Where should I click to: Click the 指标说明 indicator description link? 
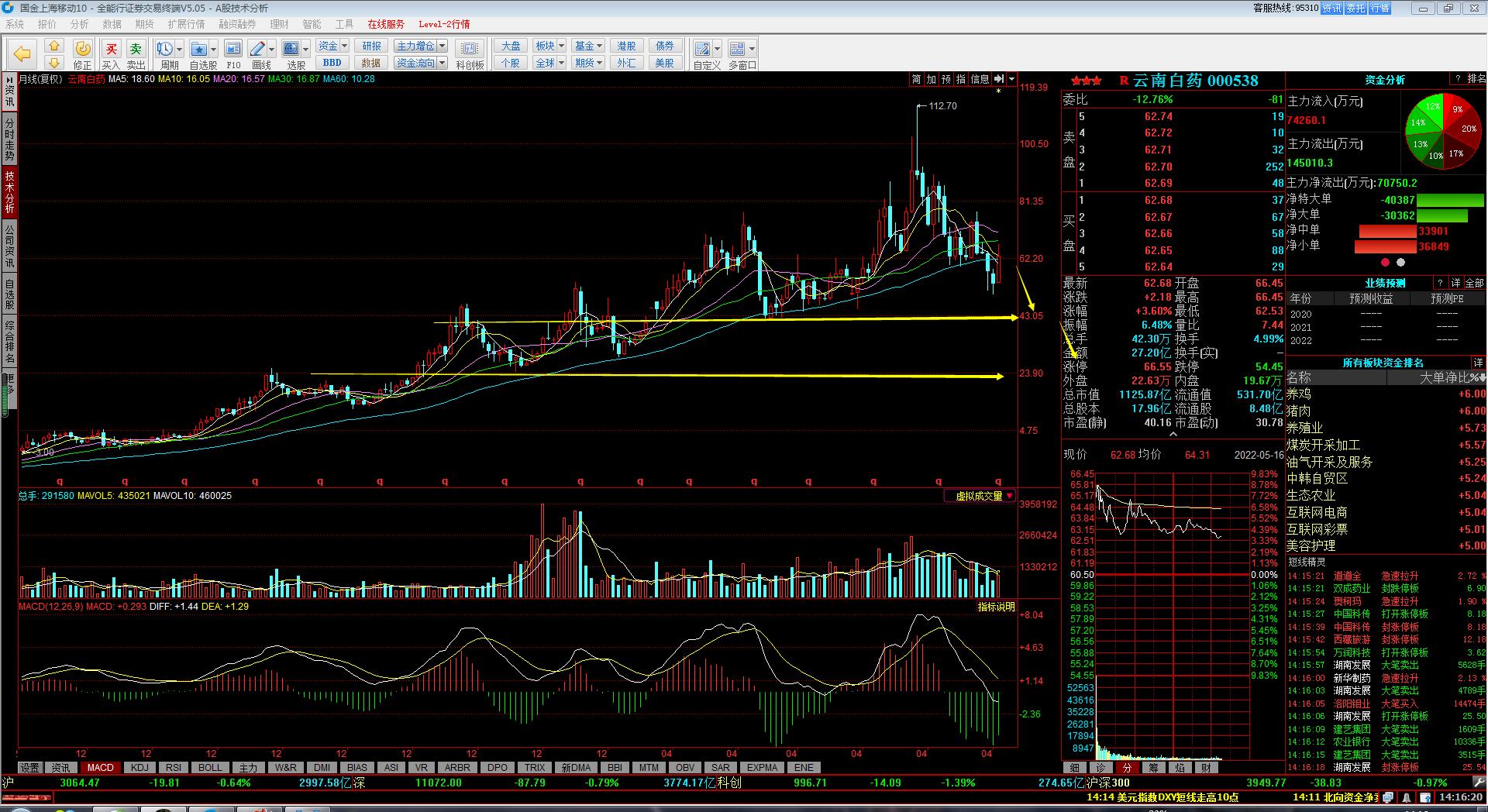click(996, 607)
